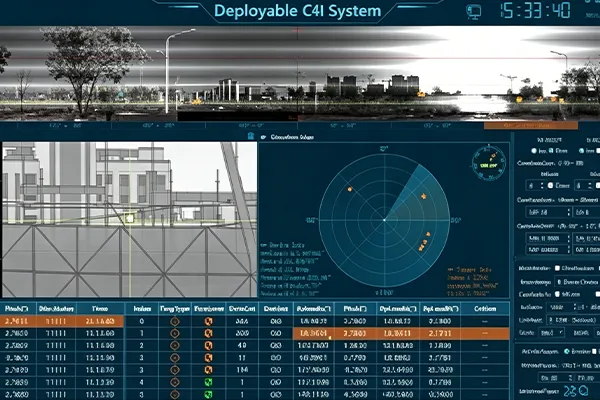The height and width of the screenshot is (400, 600).
Task: Click the orange status icon in index 0 row
Action: tap(208, 322)
